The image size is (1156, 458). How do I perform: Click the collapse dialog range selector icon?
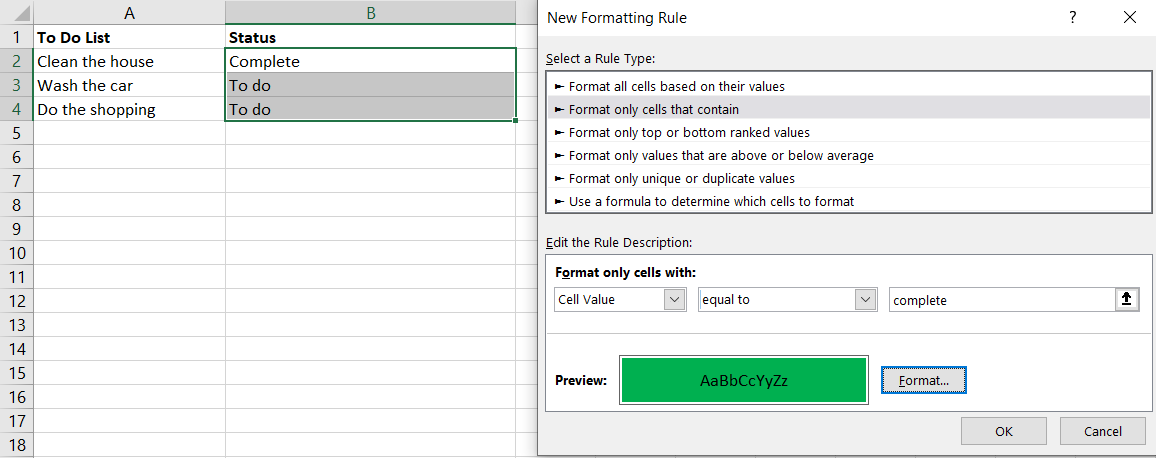click(x=1127, y=299)
